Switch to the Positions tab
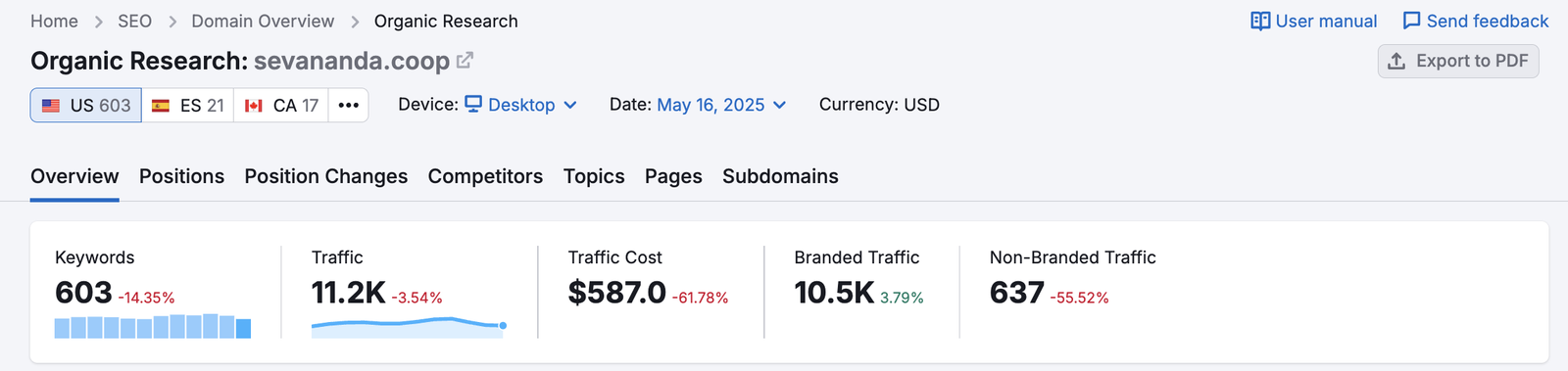Screen dimensions: 1568x371 coord(181,176)
